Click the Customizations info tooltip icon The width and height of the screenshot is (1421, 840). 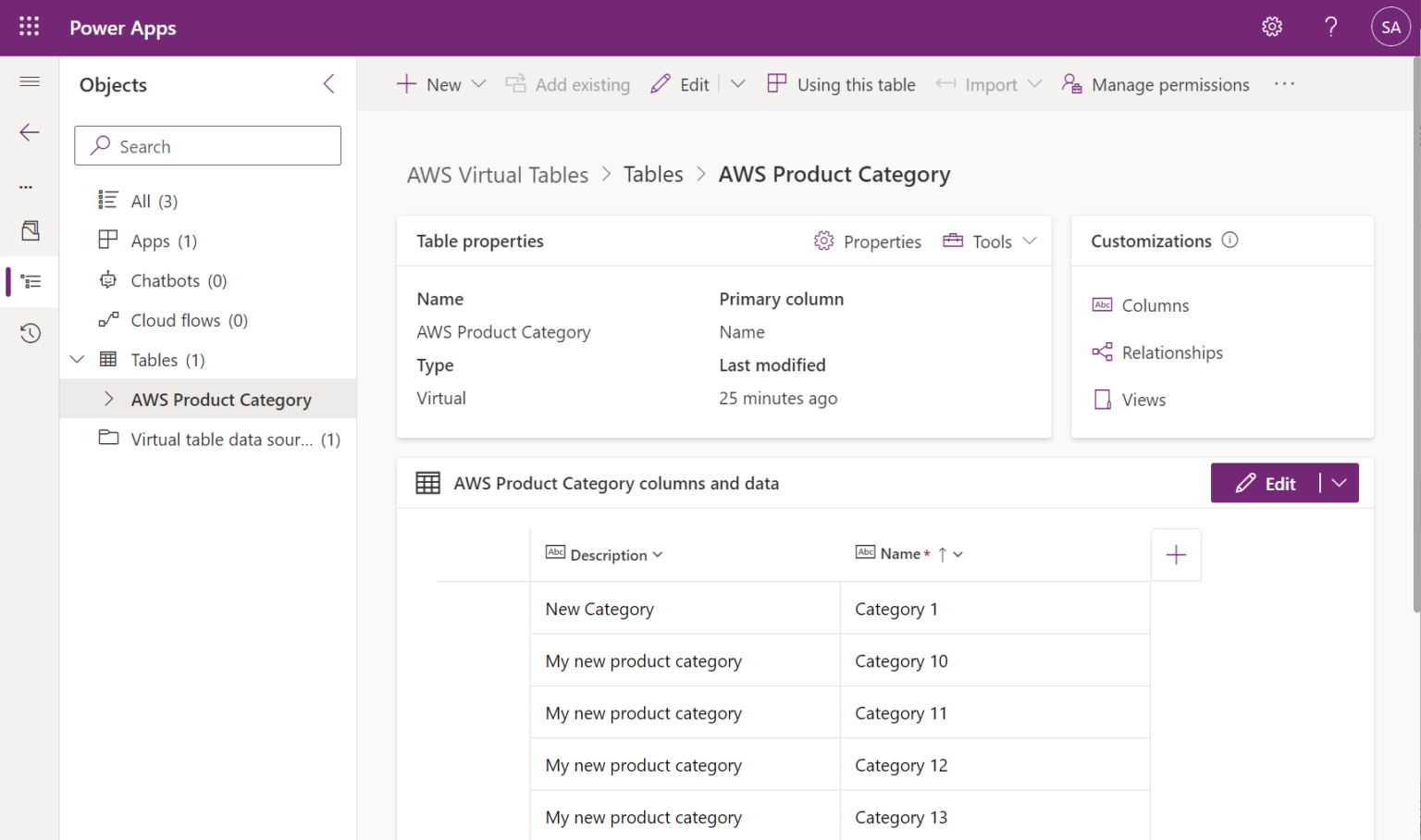1229,240
